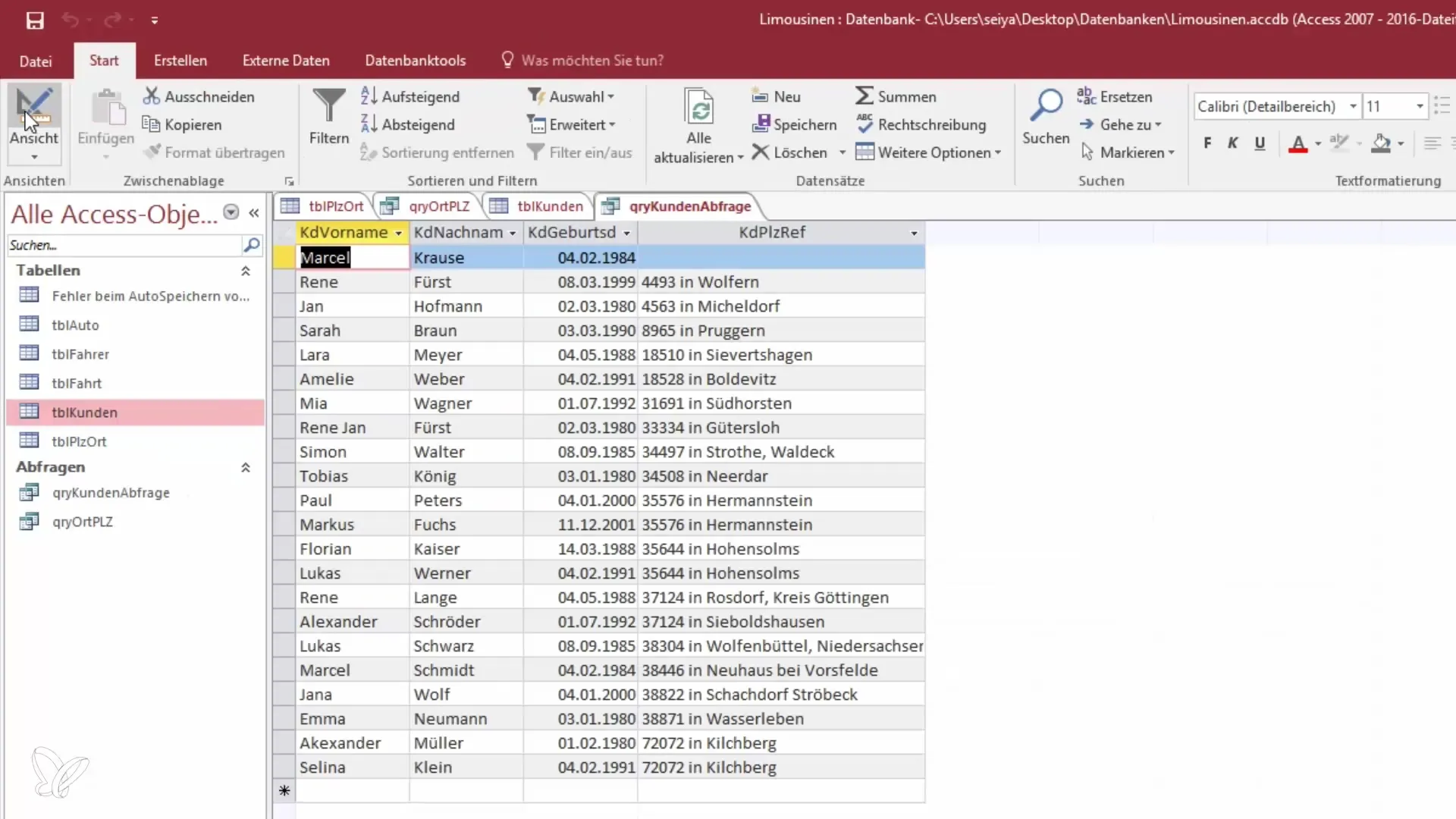Toggle italic (K) formatting
The image size is (1456, 819).
point(1233,143)
